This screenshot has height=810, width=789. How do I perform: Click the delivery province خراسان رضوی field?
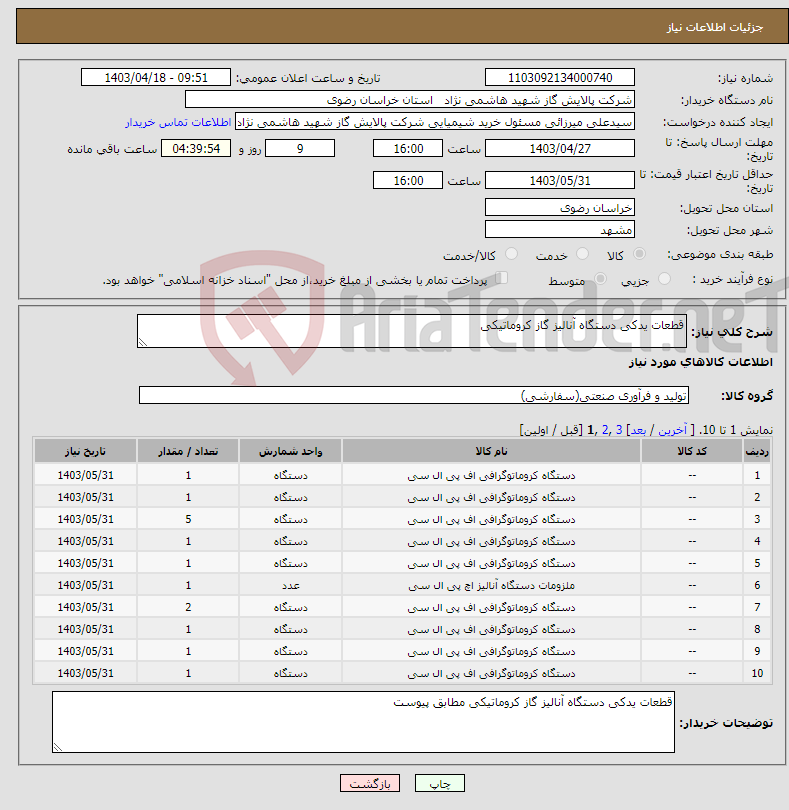pos(560,208)
